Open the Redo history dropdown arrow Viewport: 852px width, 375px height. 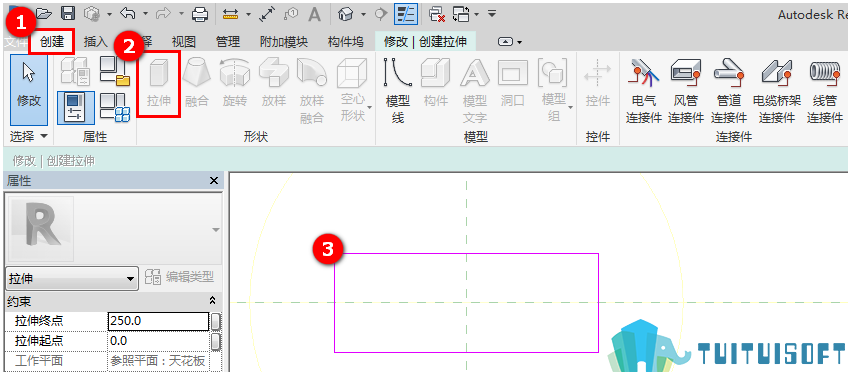[x=181, y=14]
